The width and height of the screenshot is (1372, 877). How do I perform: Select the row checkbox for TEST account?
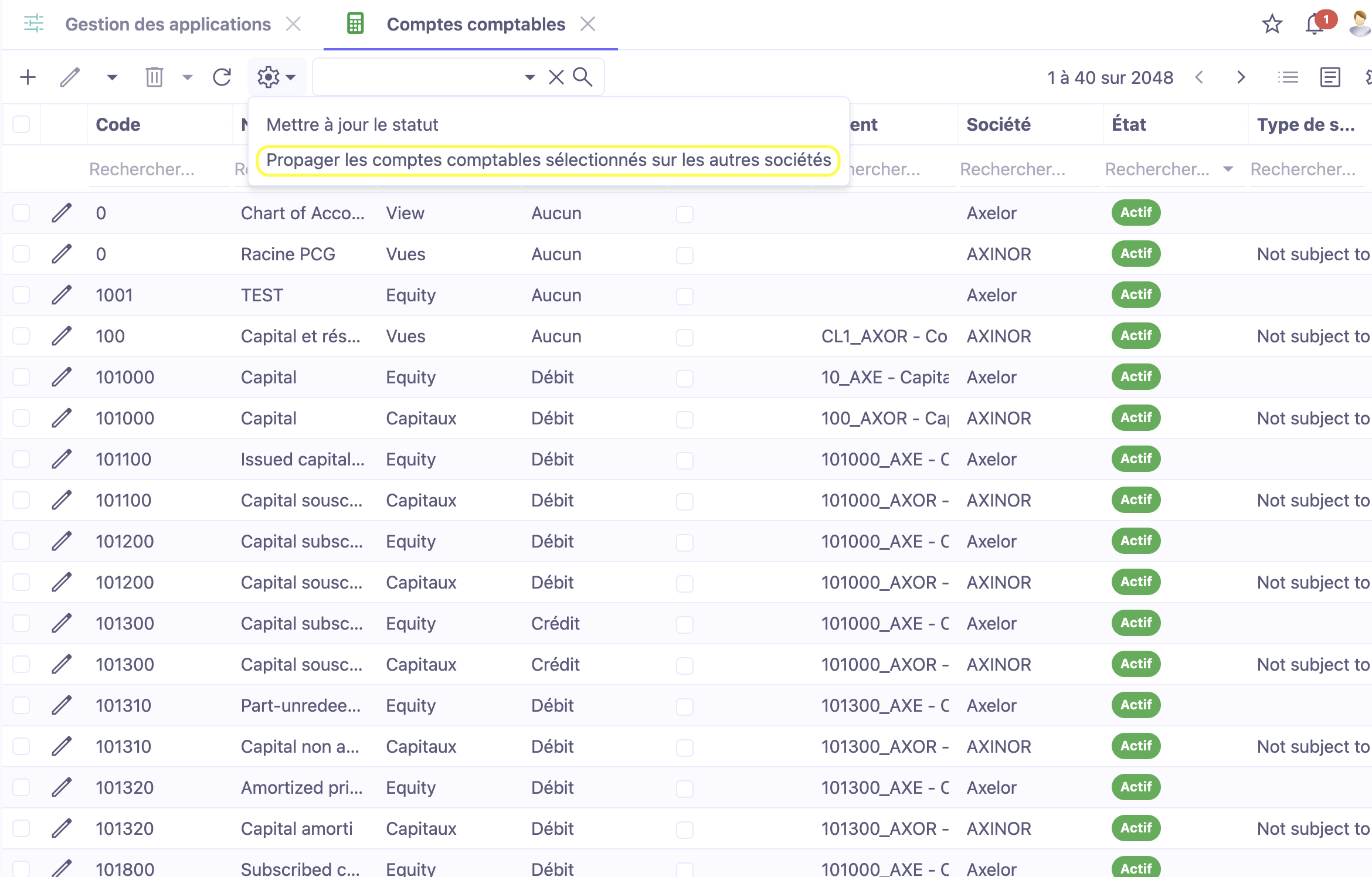click(x=21, y=295)
